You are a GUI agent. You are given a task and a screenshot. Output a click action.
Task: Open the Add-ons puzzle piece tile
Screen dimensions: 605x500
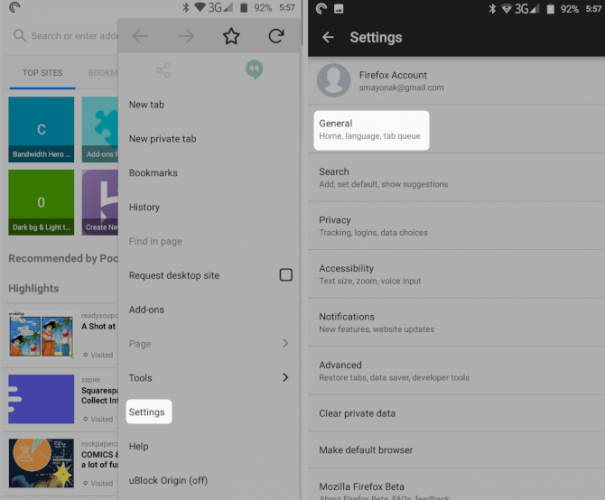click(x=100, y=129)
